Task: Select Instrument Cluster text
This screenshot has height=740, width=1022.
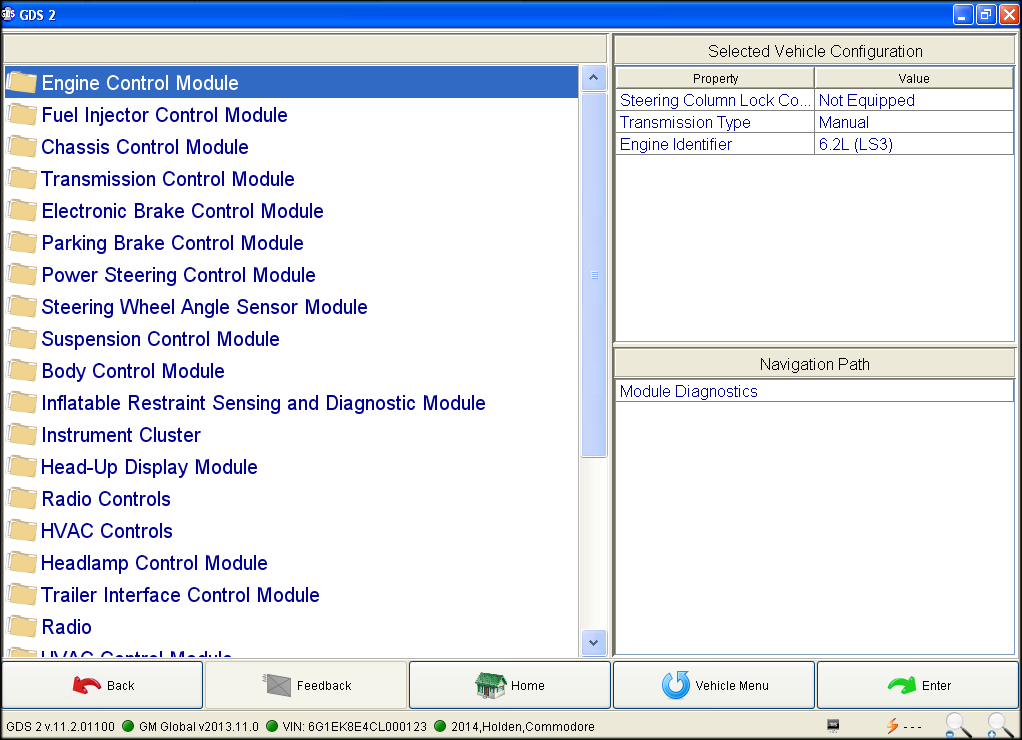Action: click(121, 434)
